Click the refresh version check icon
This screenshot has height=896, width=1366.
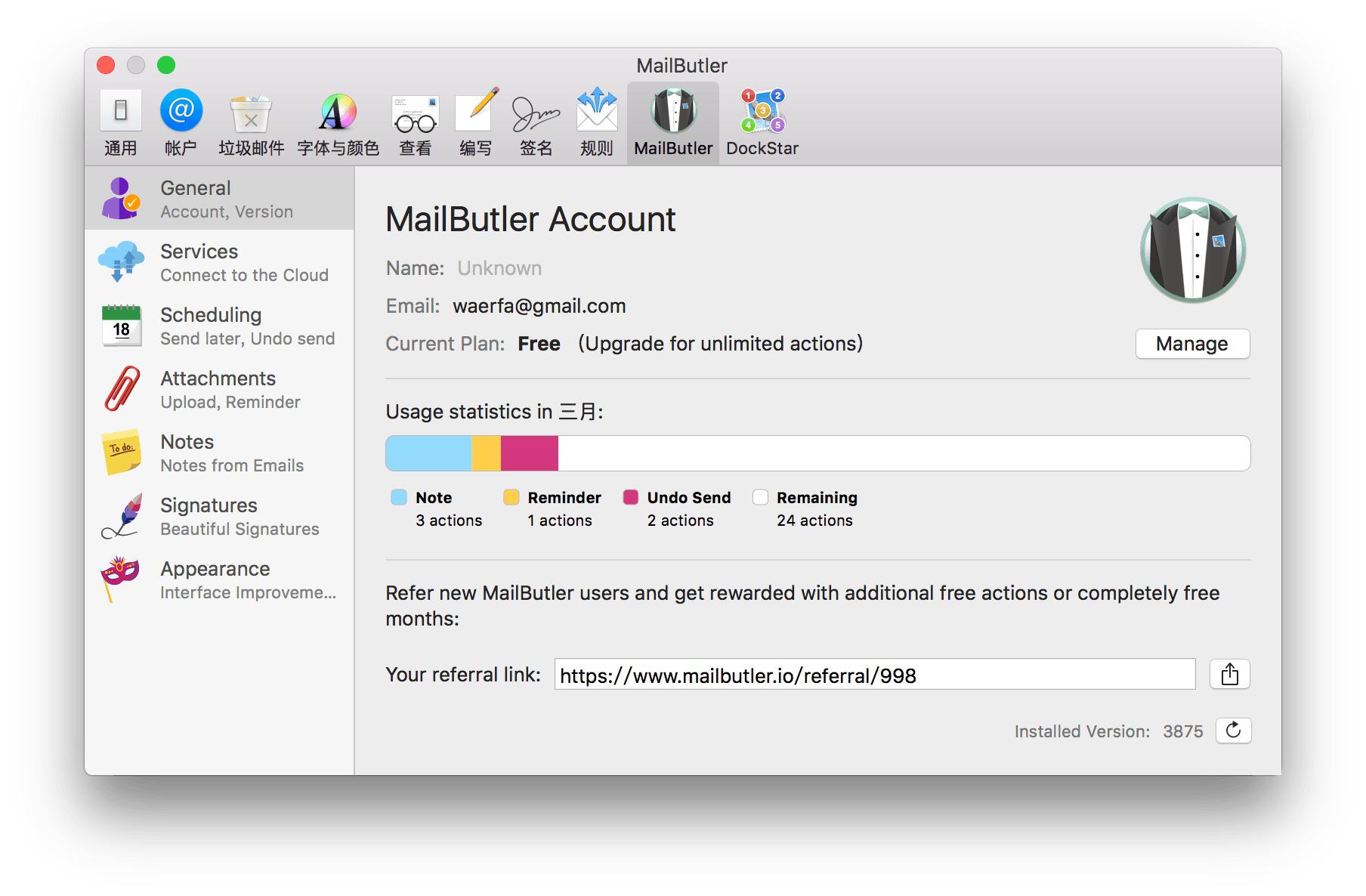(x=1233, y=731)
